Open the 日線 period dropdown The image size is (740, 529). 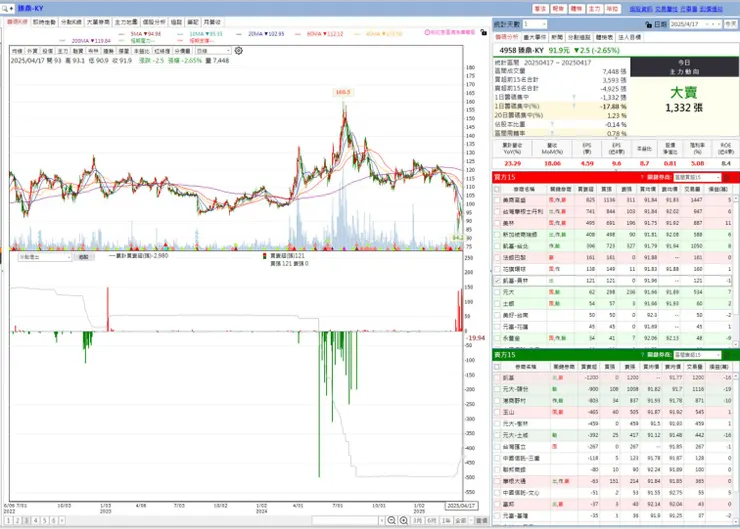point(213,51)
